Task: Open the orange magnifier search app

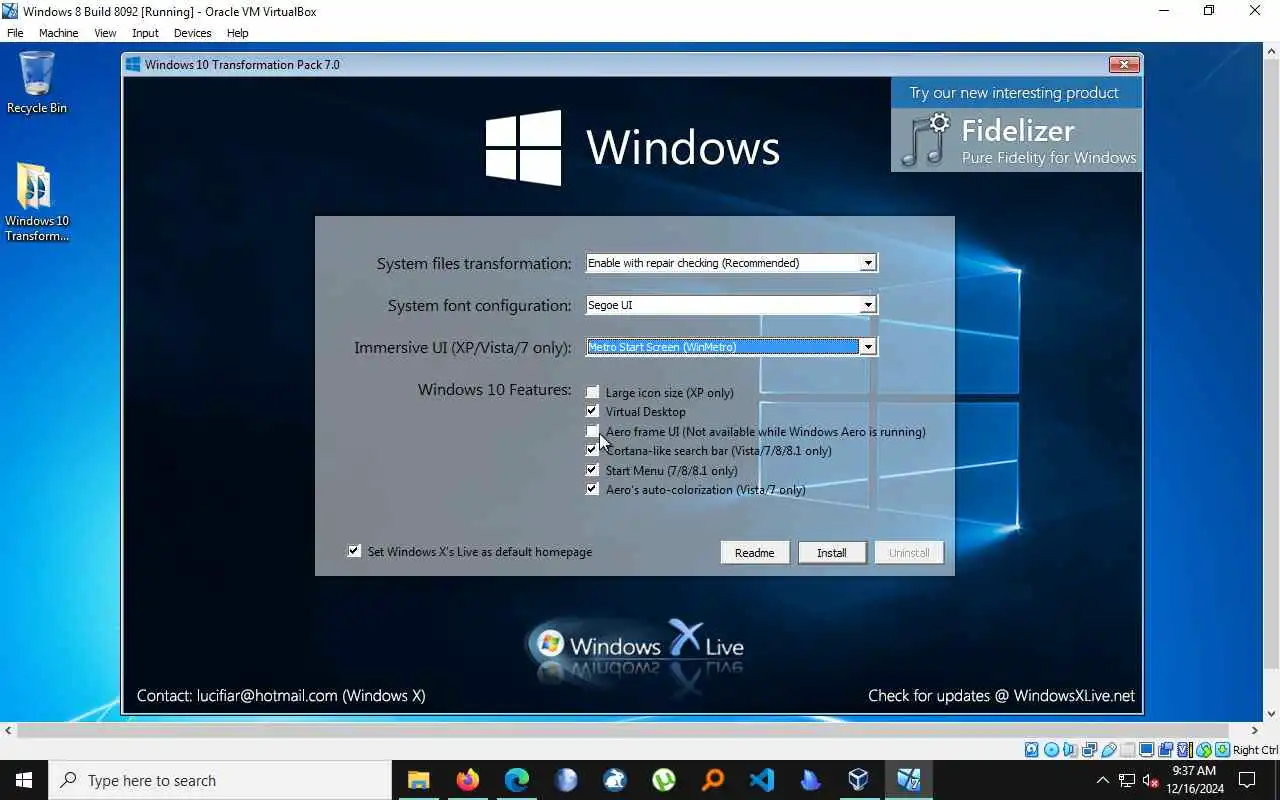Action: click(x=712, y=780)
